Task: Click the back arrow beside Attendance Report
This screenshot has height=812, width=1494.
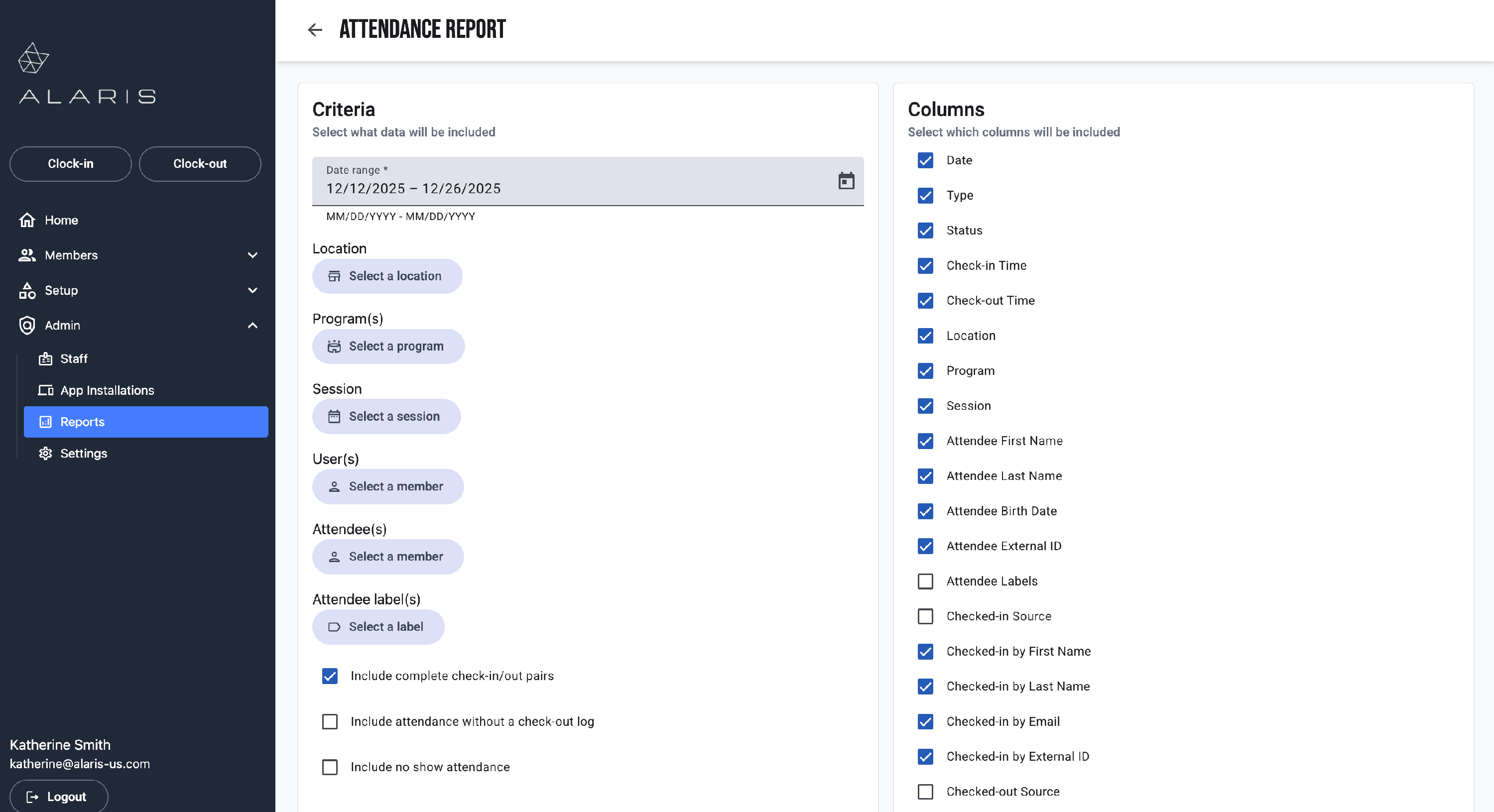Action: 314,29
